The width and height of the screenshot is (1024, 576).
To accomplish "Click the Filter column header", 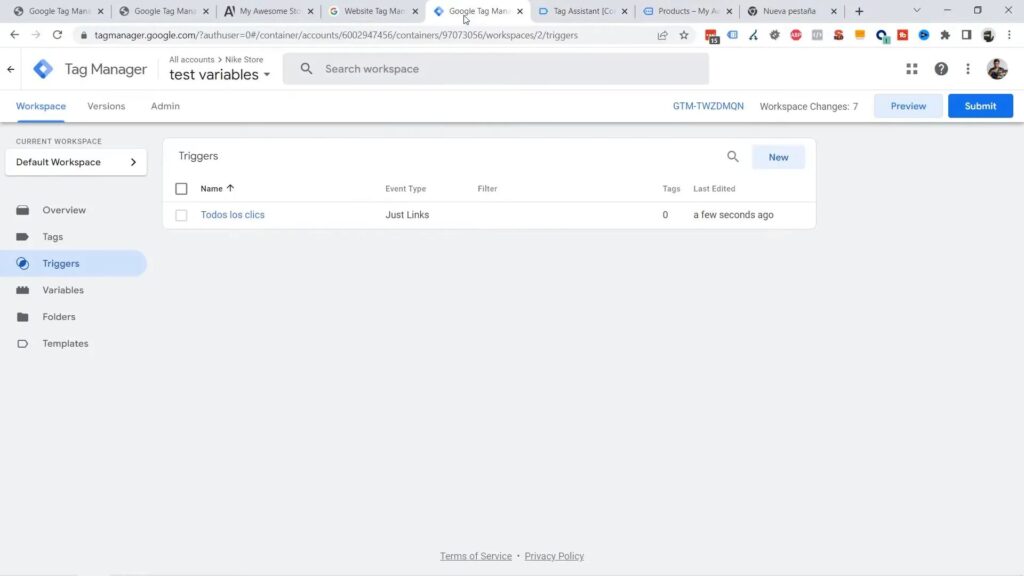I will [487, 189].
